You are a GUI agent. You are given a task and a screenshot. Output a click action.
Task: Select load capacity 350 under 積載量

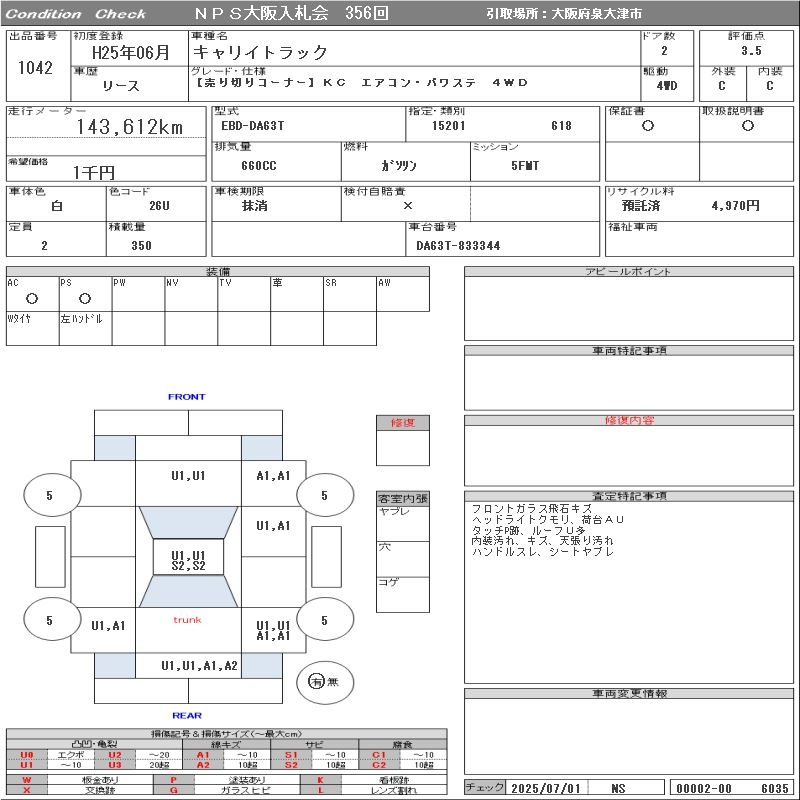(141, 245)
